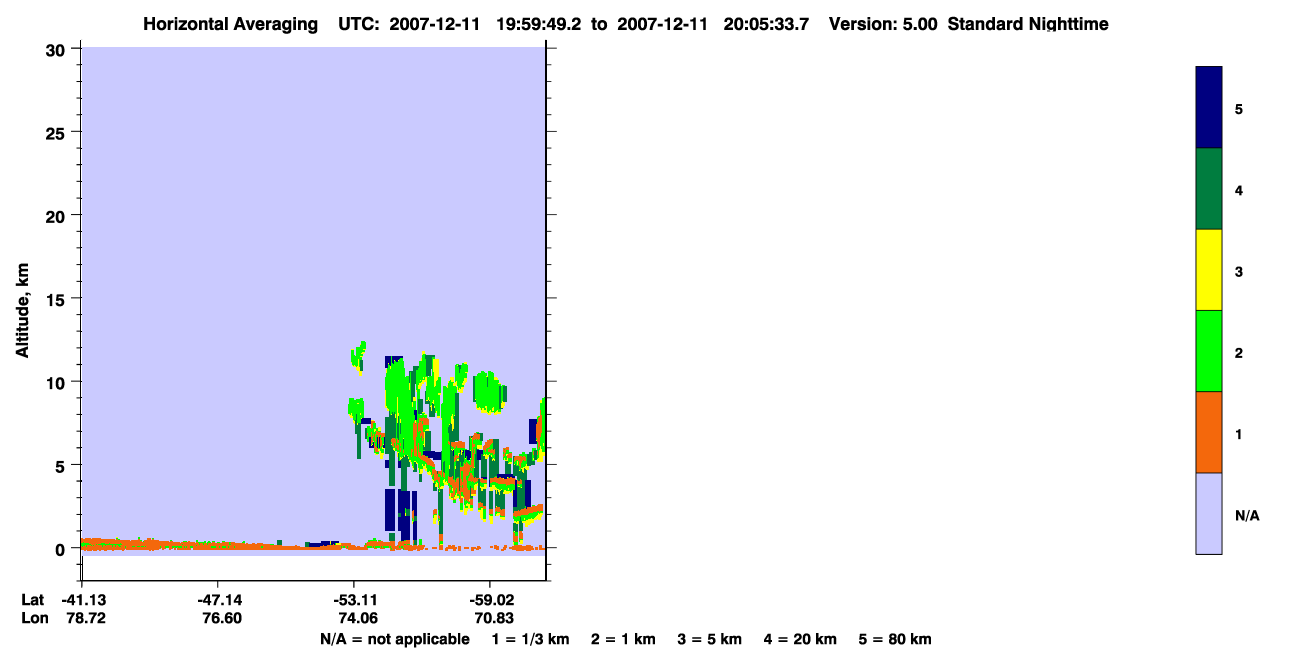Screen dimensions: 1300x667
Task: Click the dark blue level 5 color swatch
Action: coord(1209,108)
